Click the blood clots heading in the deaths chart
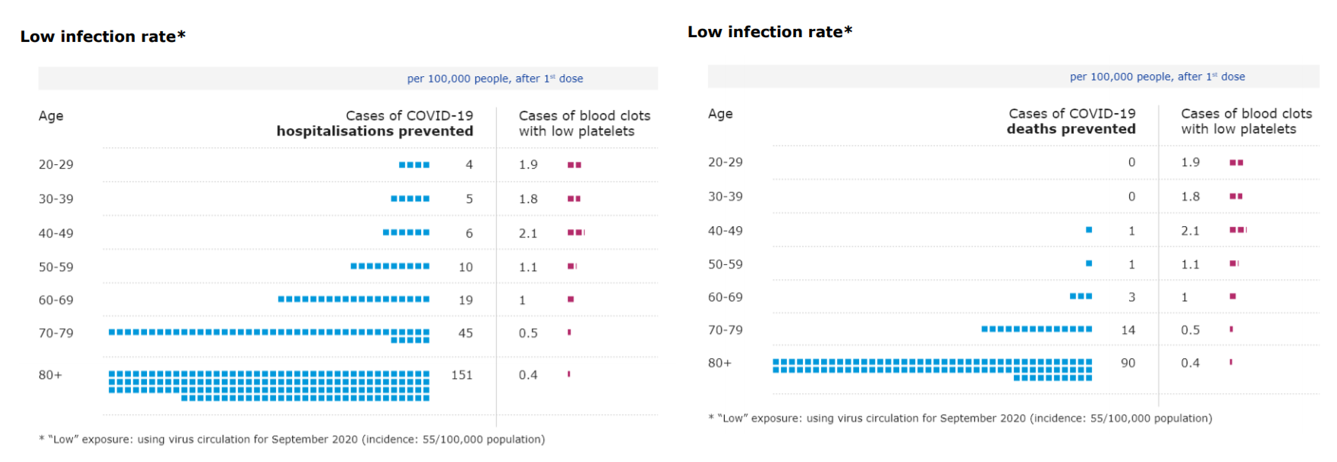This screenshot has width=1337, height=462. (x=1238, y=122)
